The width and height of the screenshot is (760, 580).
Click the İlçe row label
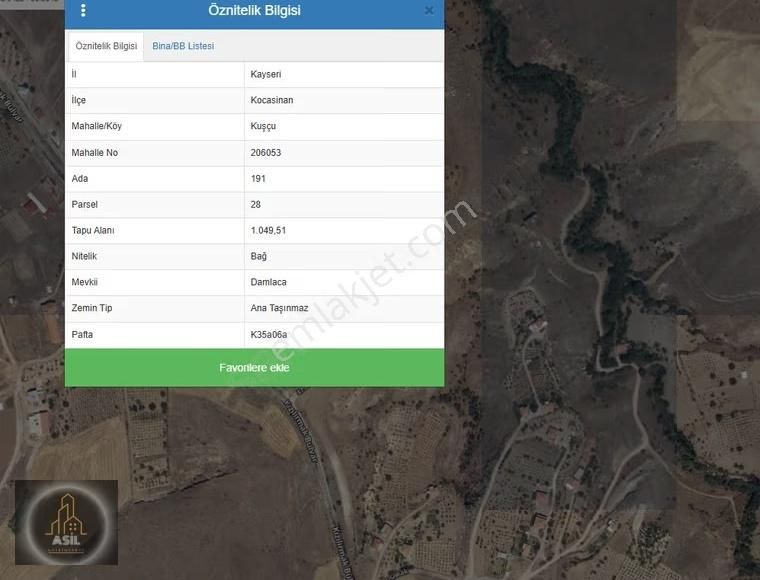pyautogui.click(x=79, y=100)
